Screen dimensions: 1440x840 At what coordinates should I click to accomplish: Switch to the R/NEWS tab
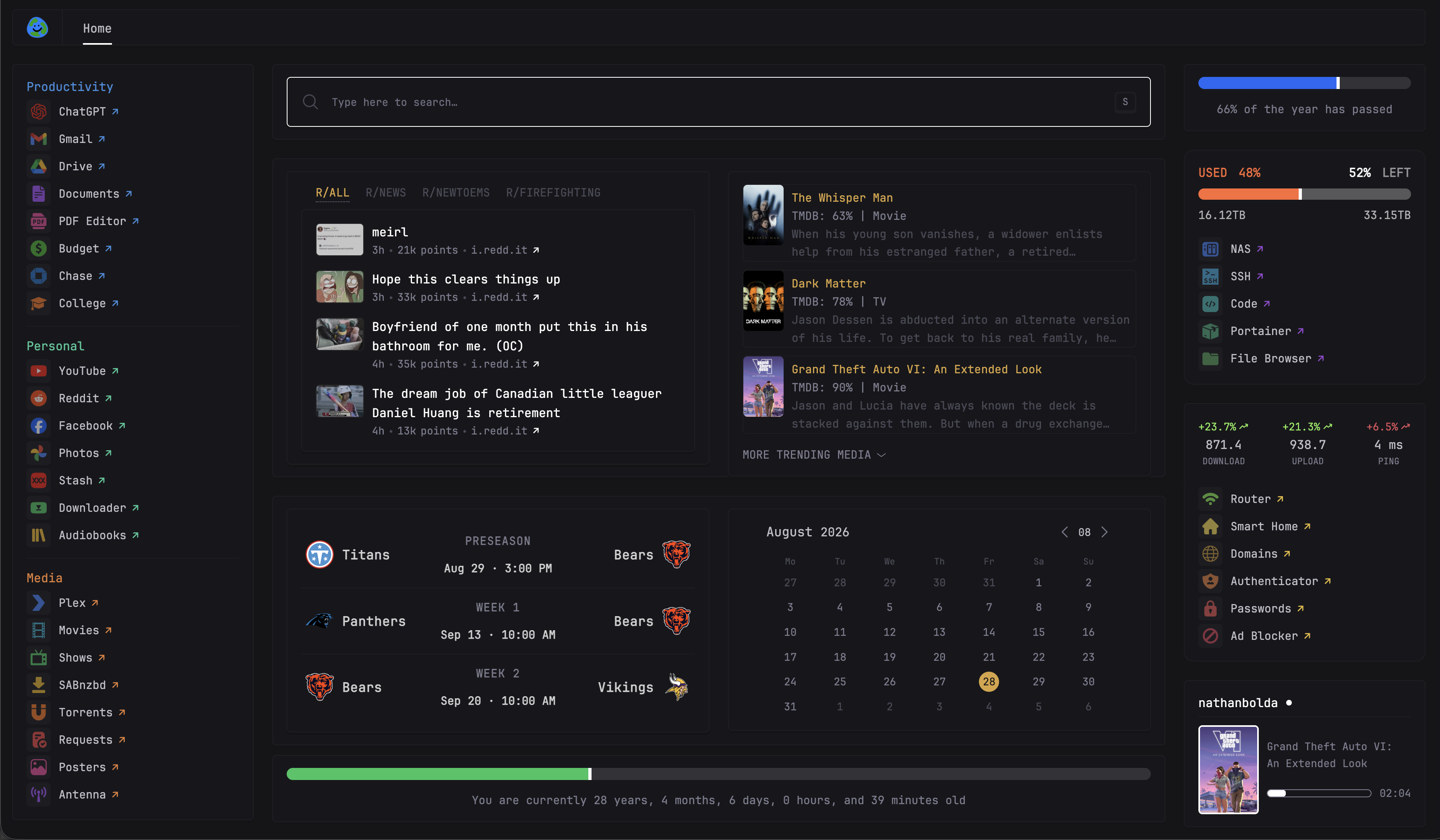click(x=386, y=192)
